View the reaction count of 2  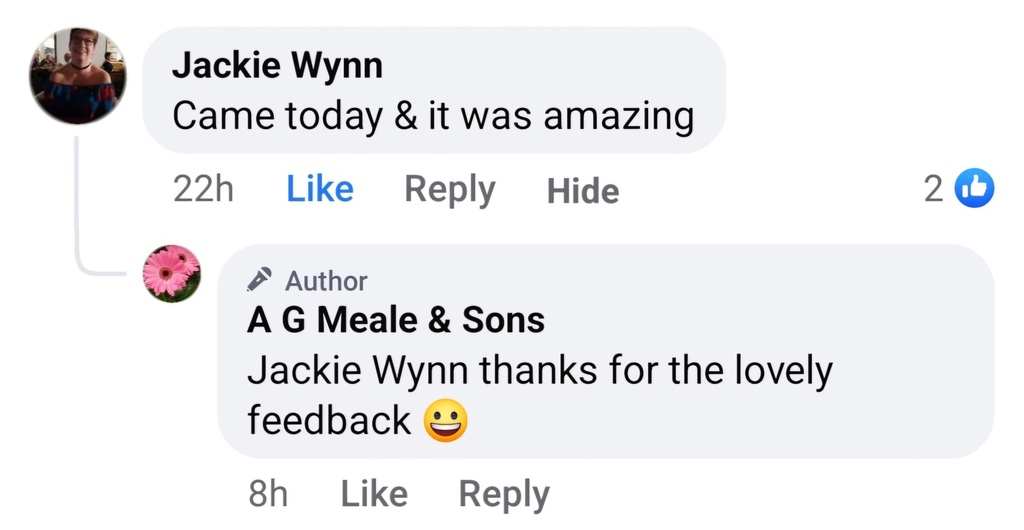(x=933, y=189)
